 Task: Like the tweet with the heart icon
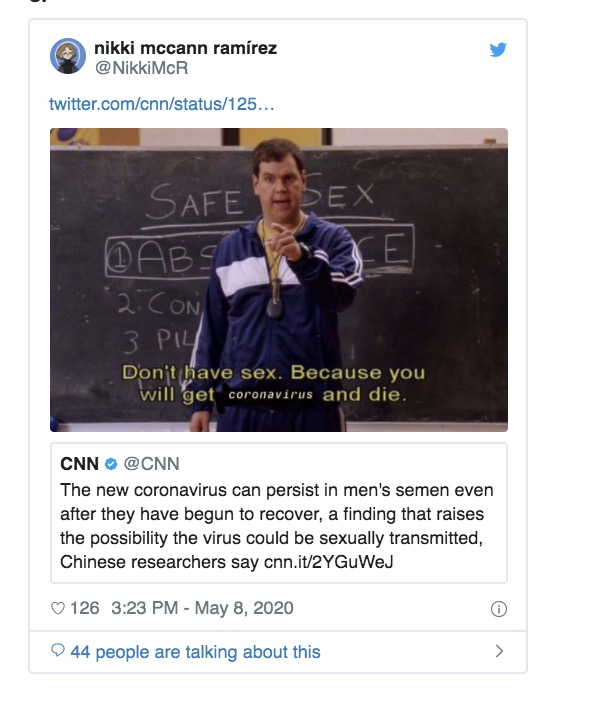pyautogui.click(x=57, y=608)
